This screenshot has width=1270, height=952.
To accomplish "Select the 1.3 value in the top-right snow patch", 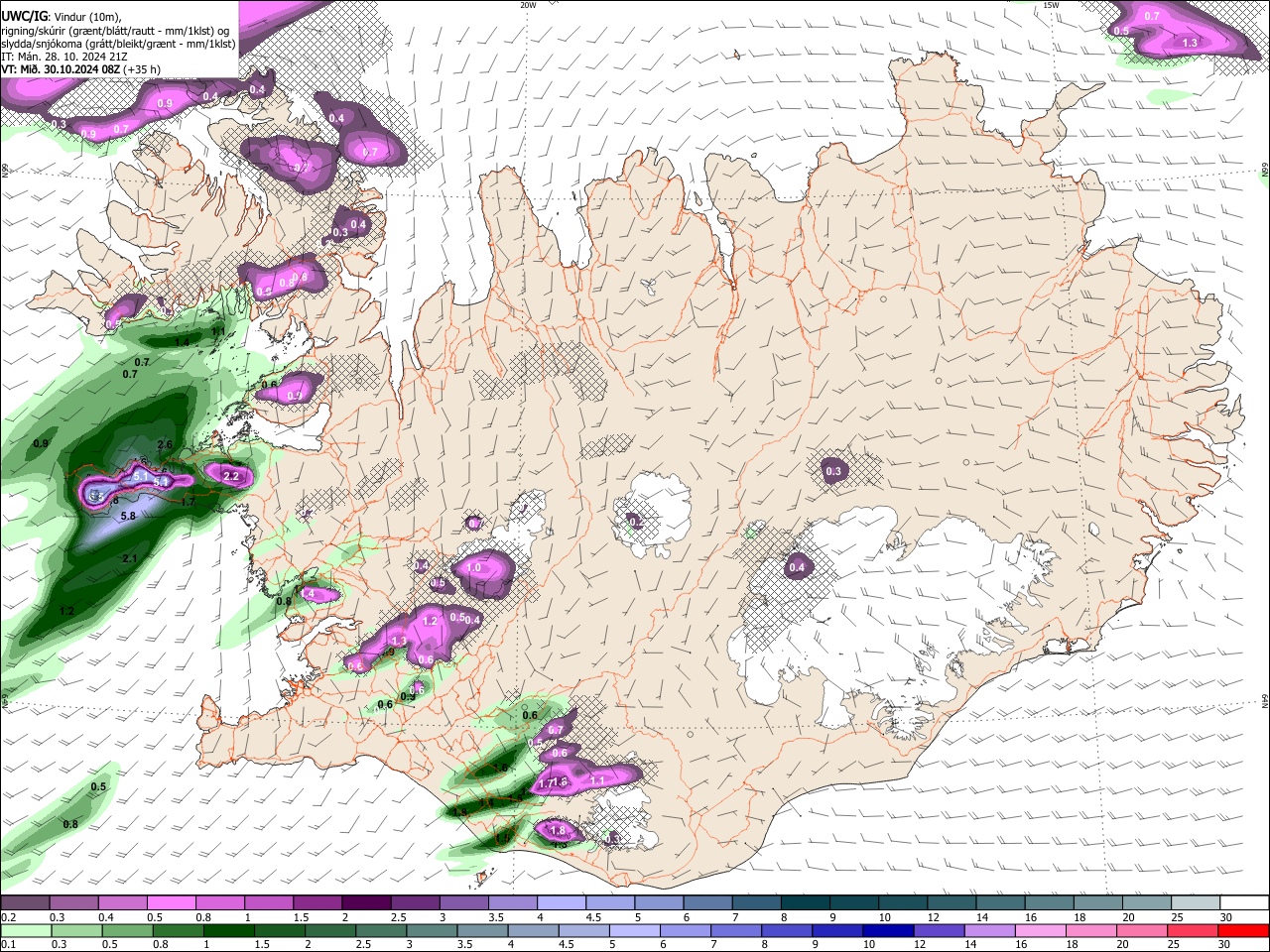I will [x=1190, y=44].
